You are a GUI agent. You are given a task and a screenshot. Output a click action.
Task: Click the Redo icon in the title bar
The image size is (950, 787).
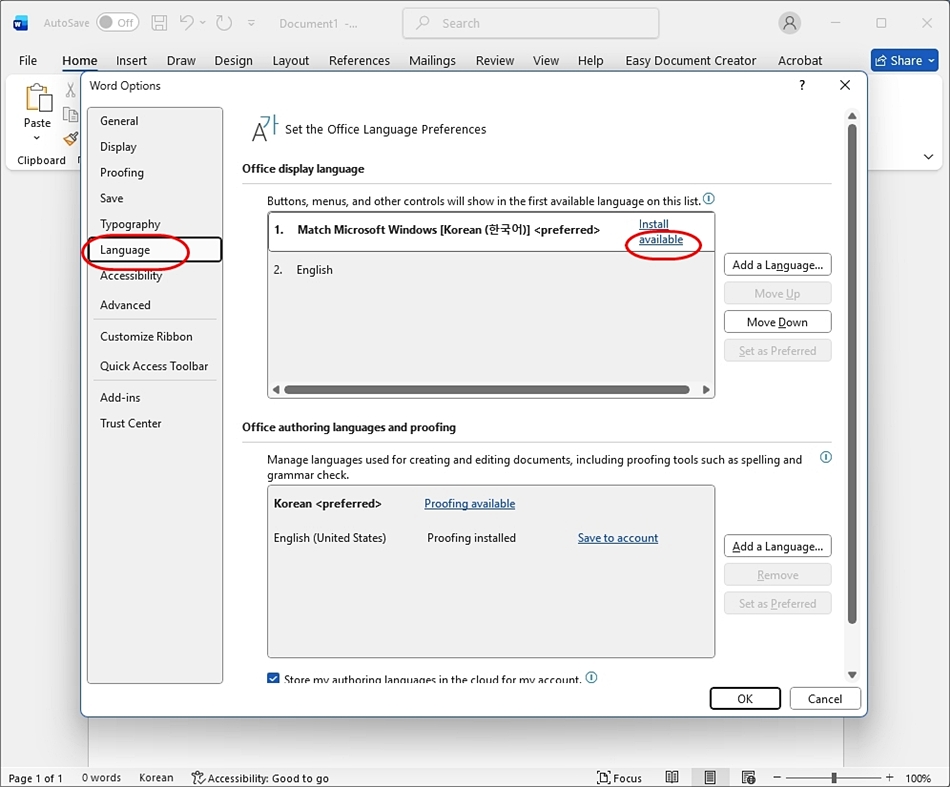[x=224, y=22]
